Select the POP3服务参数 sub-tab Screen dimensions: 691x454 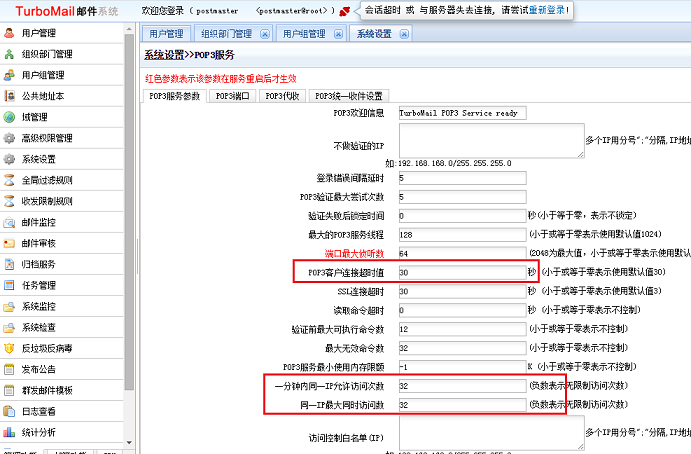175,96
